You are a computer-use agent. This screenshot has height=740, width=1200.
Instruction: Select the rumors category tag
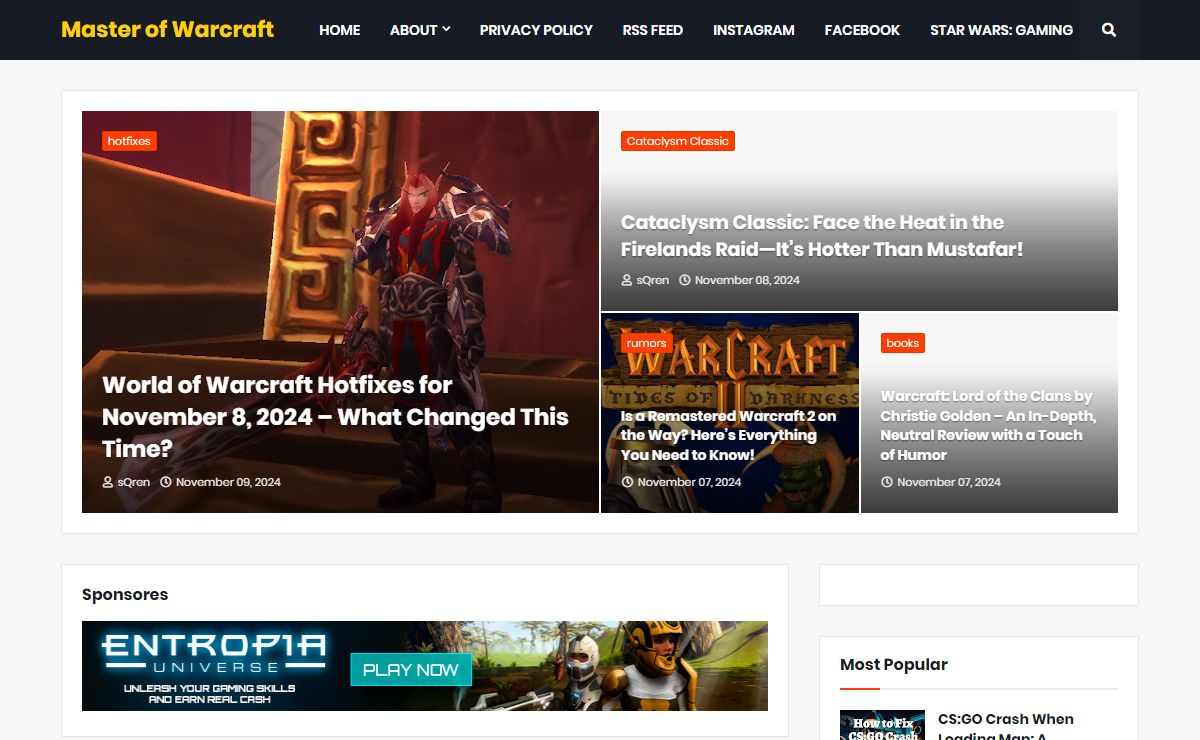(x=646, y=343)
